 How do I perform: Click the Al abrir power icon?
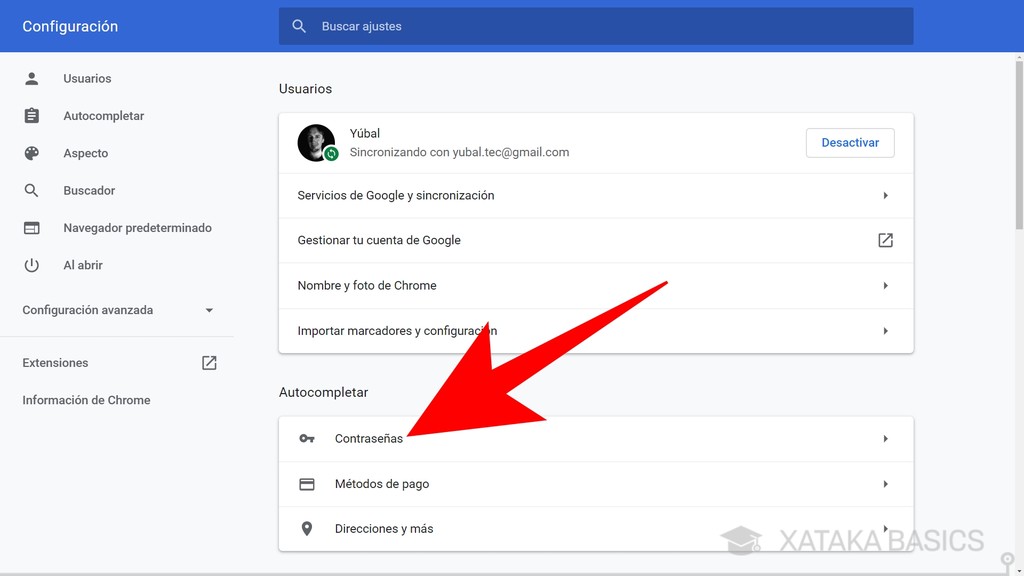pyautogui.click(x=33, y=265)
